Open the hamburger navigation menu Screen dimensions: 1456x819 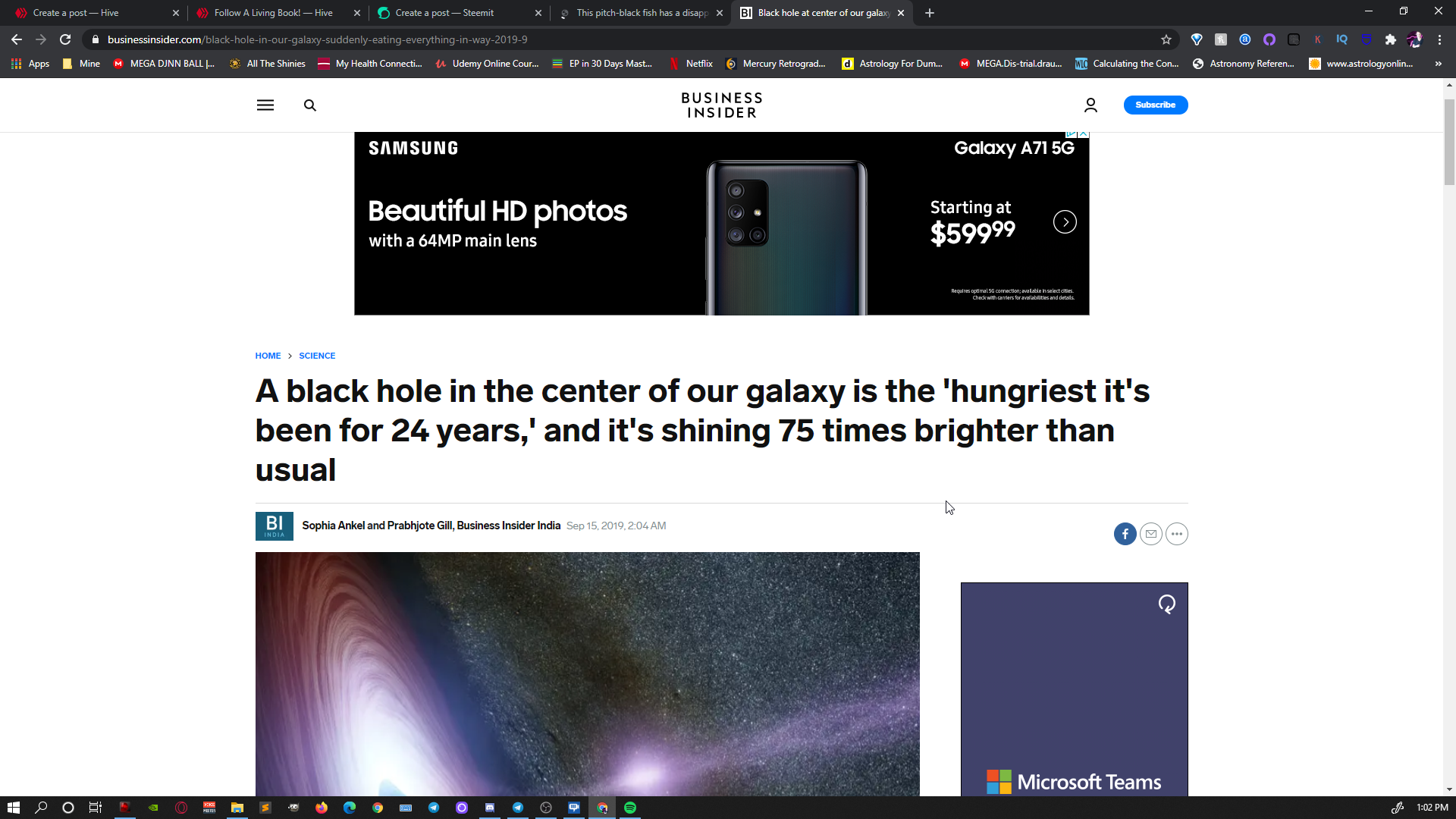pyautogui.click(x=265, y=105)
